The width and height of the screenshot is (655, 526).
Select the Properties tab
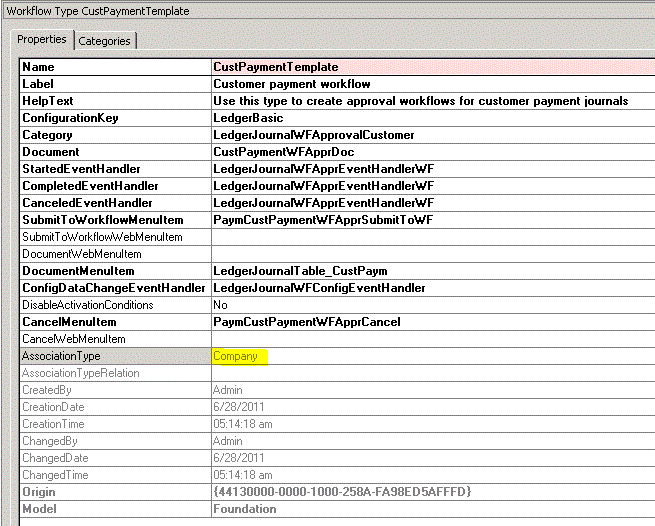click(42, 40)
